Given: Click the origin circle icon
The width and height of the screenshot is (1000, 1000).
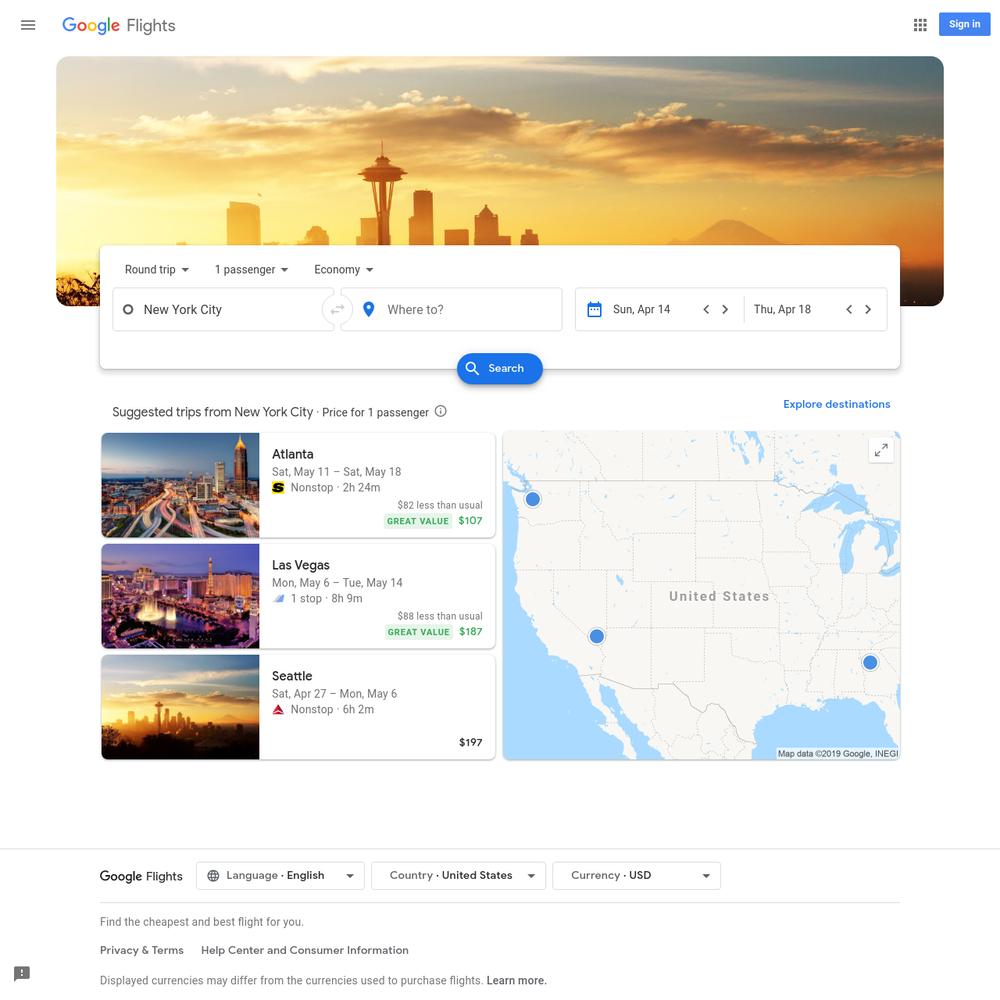Looking at the screenshot, I should pos(128,309).
